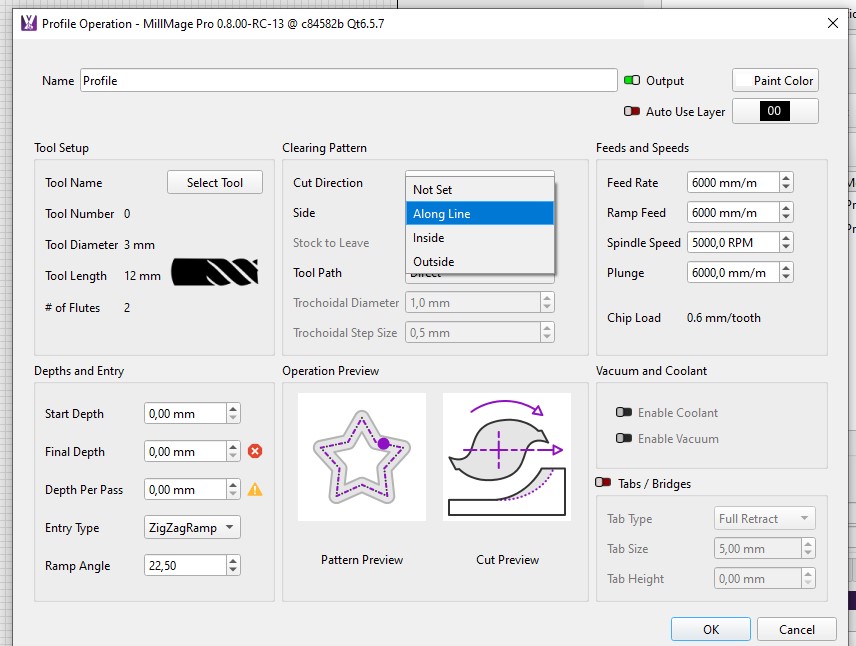The height and width of the screenshot is (646, 856).
Task: Click the red error icon beside Final Depth
Action: point(255,451)
